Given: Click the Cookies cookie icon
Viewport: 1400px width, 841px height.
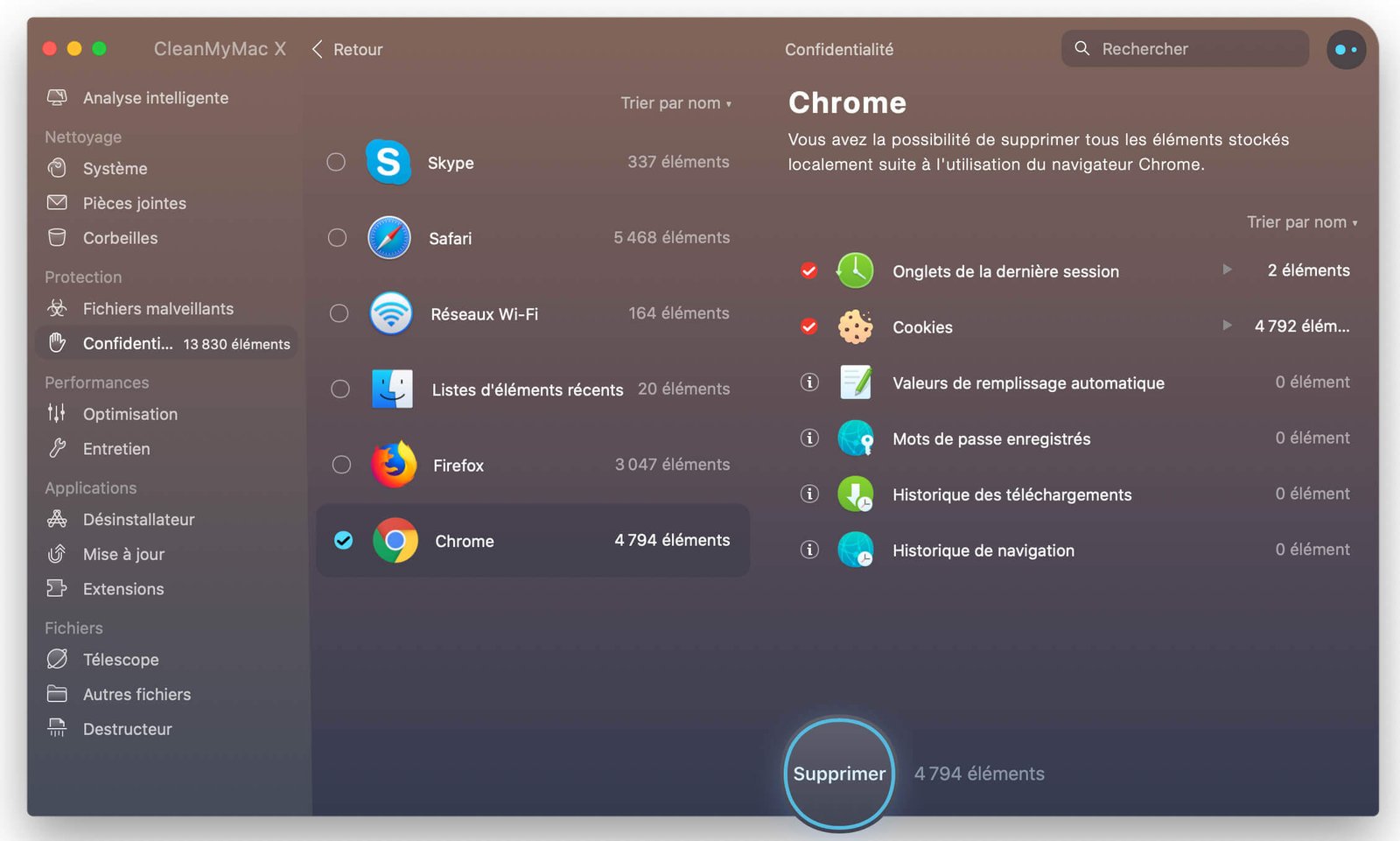Looking at the screenshot, I should point(855,326).
